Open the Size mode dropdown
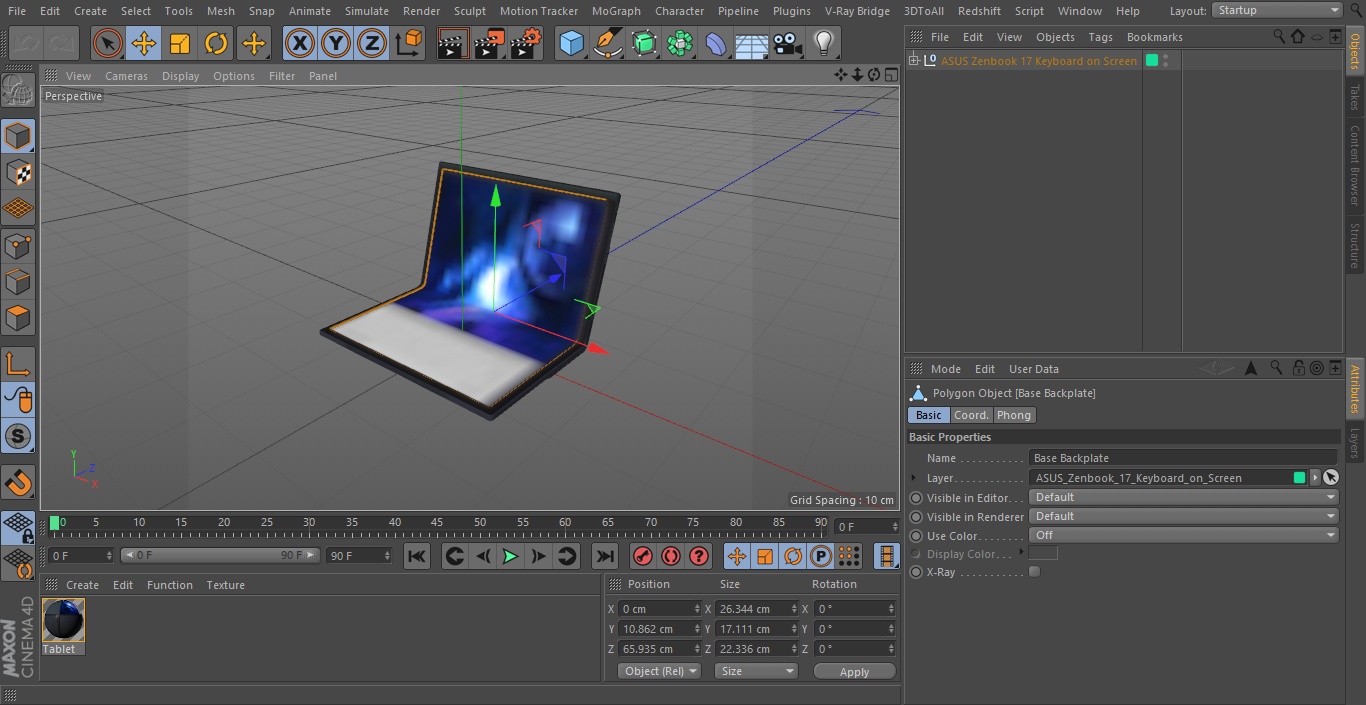Image resolution: width=1366 pixels, height=705 pixels. [756, 671]
